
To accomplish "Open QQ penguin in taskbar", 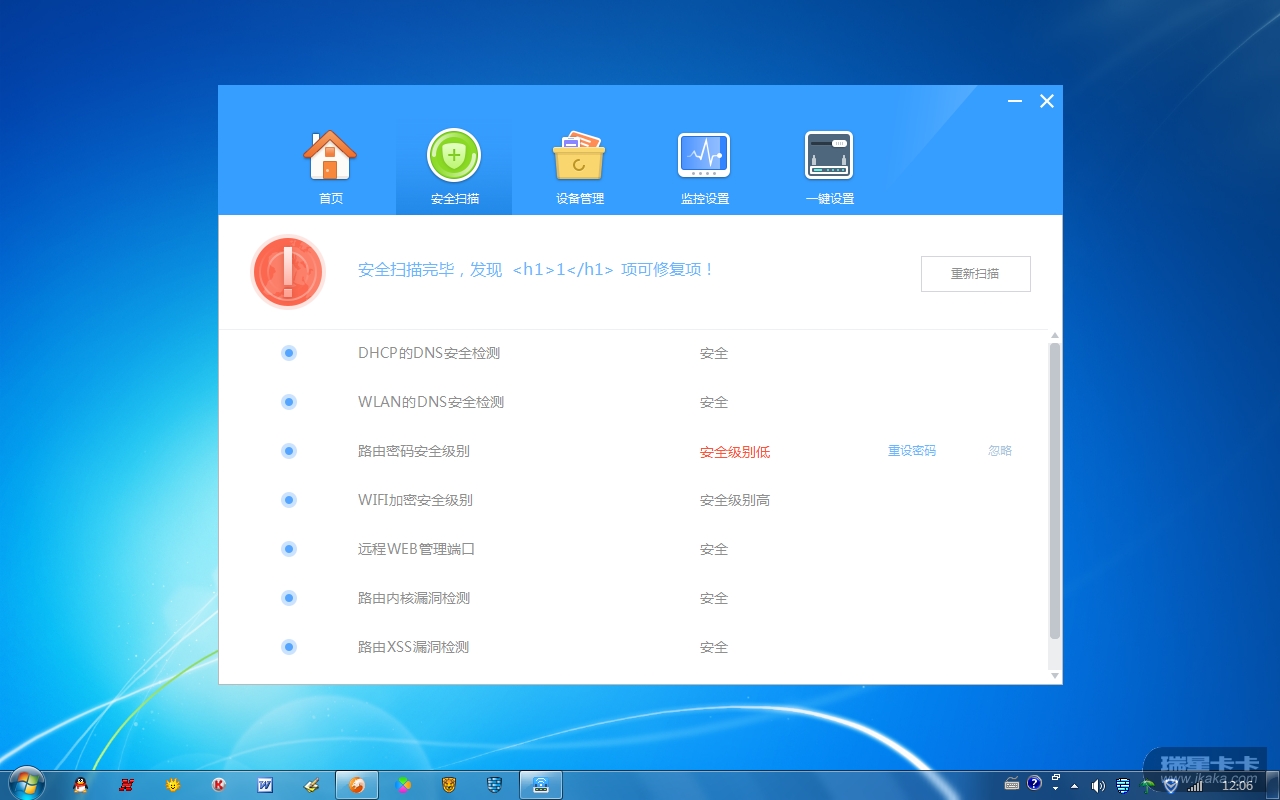I will 81,785.
